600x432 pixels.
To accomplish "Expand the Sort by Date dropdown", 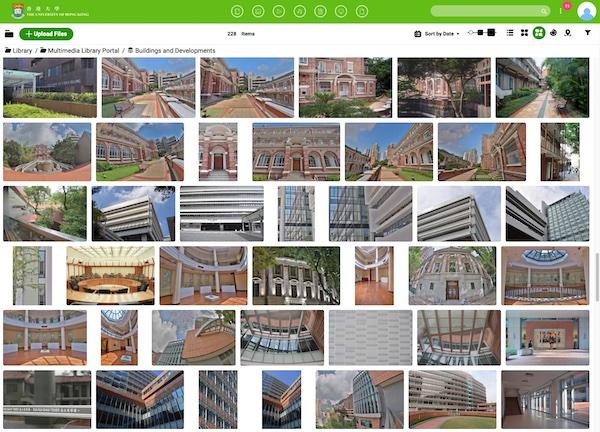I will [442, 34].
